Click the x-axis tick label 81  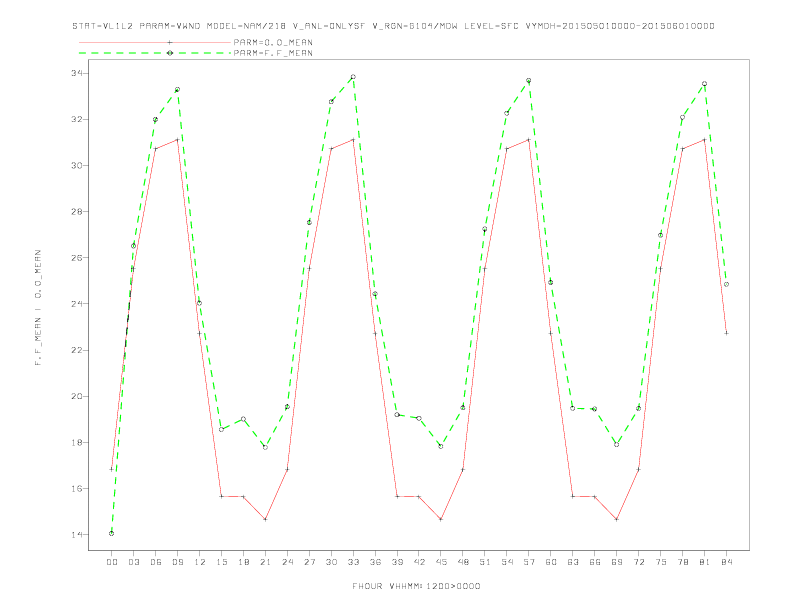coord(705,562)
